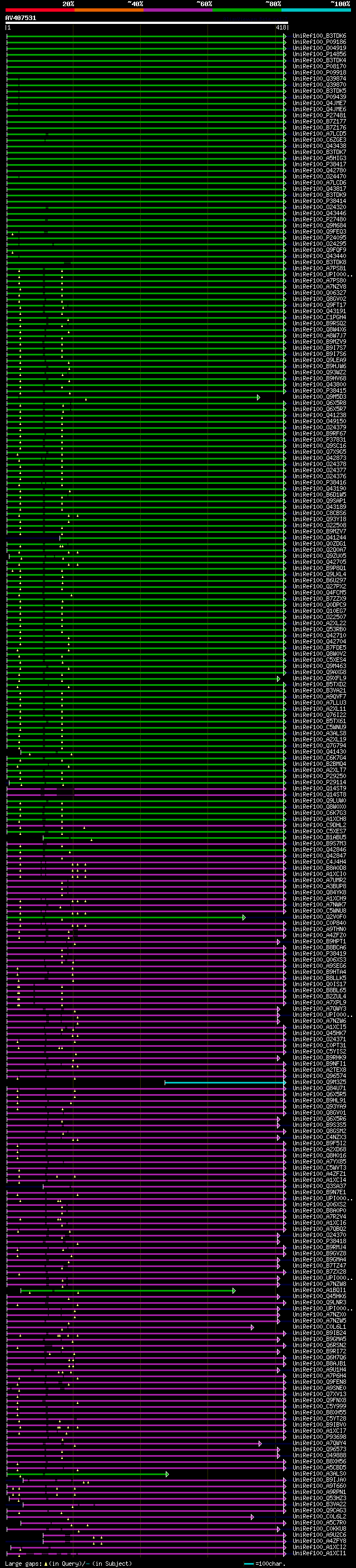Open the UniRef100_A7YX85 hit
The height and width of the screenshot is (1568, 356).
(x=319, y=1161)
